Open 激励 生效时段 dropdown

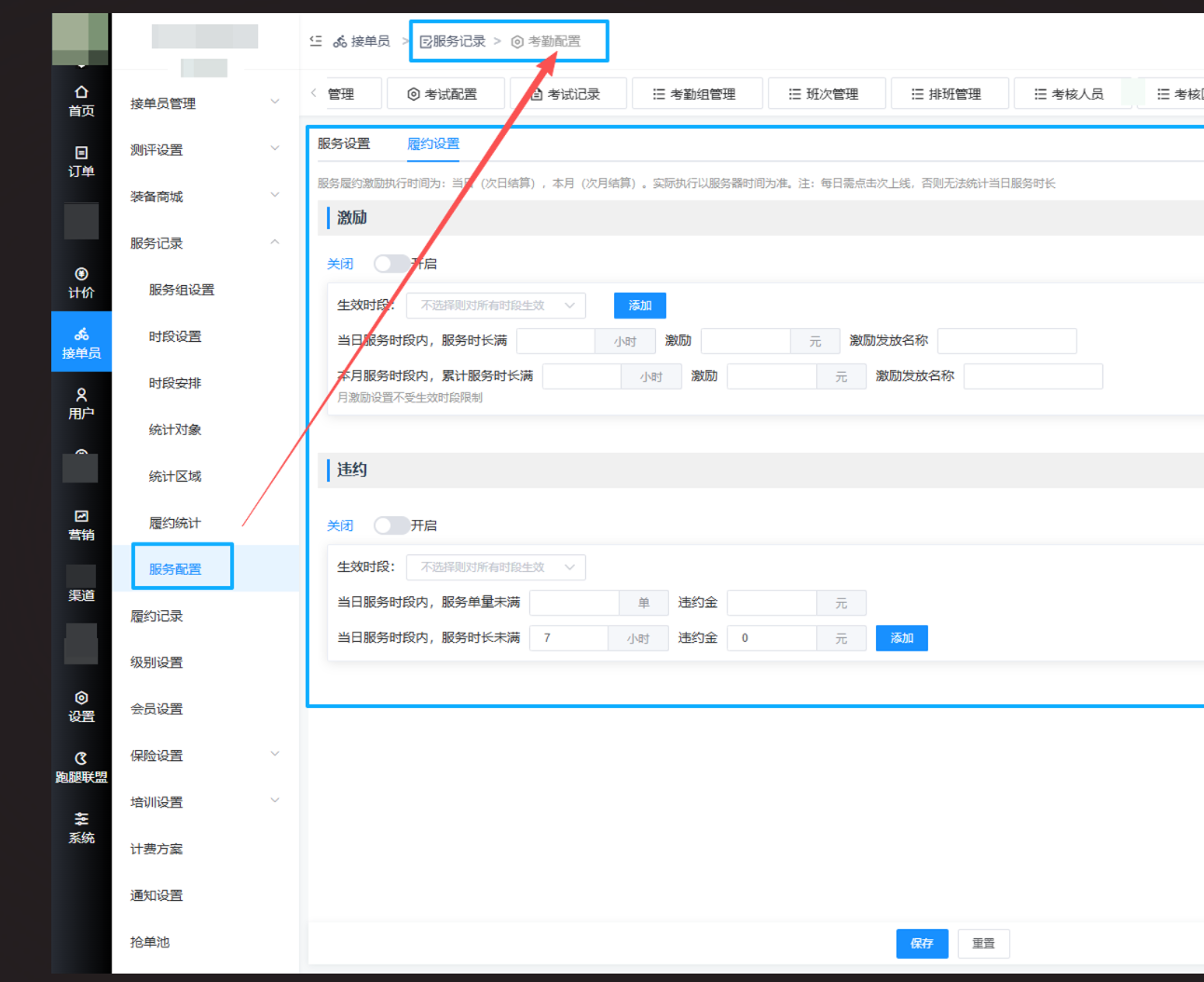(x=496, y=306)
